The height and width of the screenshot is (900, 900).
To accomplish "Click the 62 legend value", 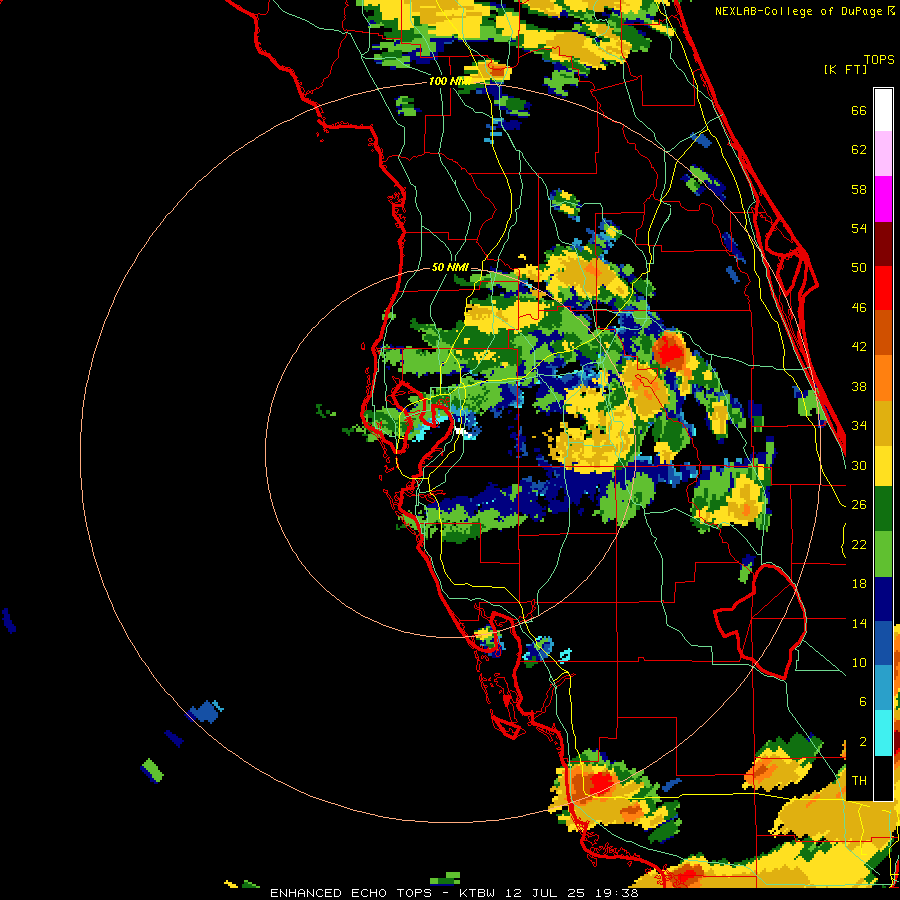I will click(859, 150).
